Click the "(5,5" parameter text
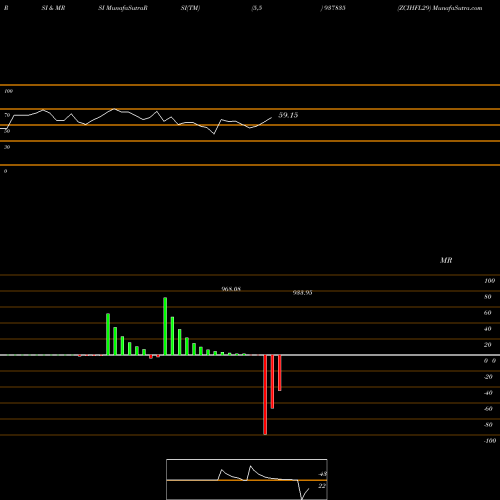Screen dimensions: 500x500 pos(257,8)
